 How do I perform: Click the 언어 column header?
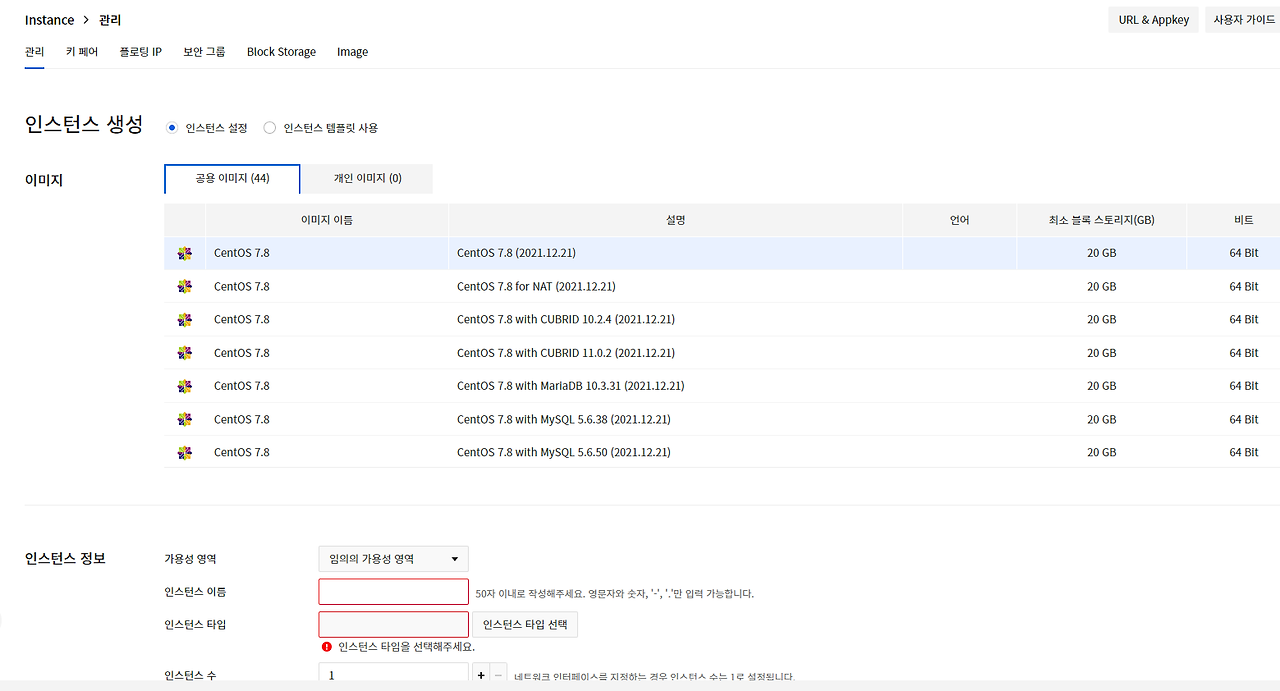(960, 220)
